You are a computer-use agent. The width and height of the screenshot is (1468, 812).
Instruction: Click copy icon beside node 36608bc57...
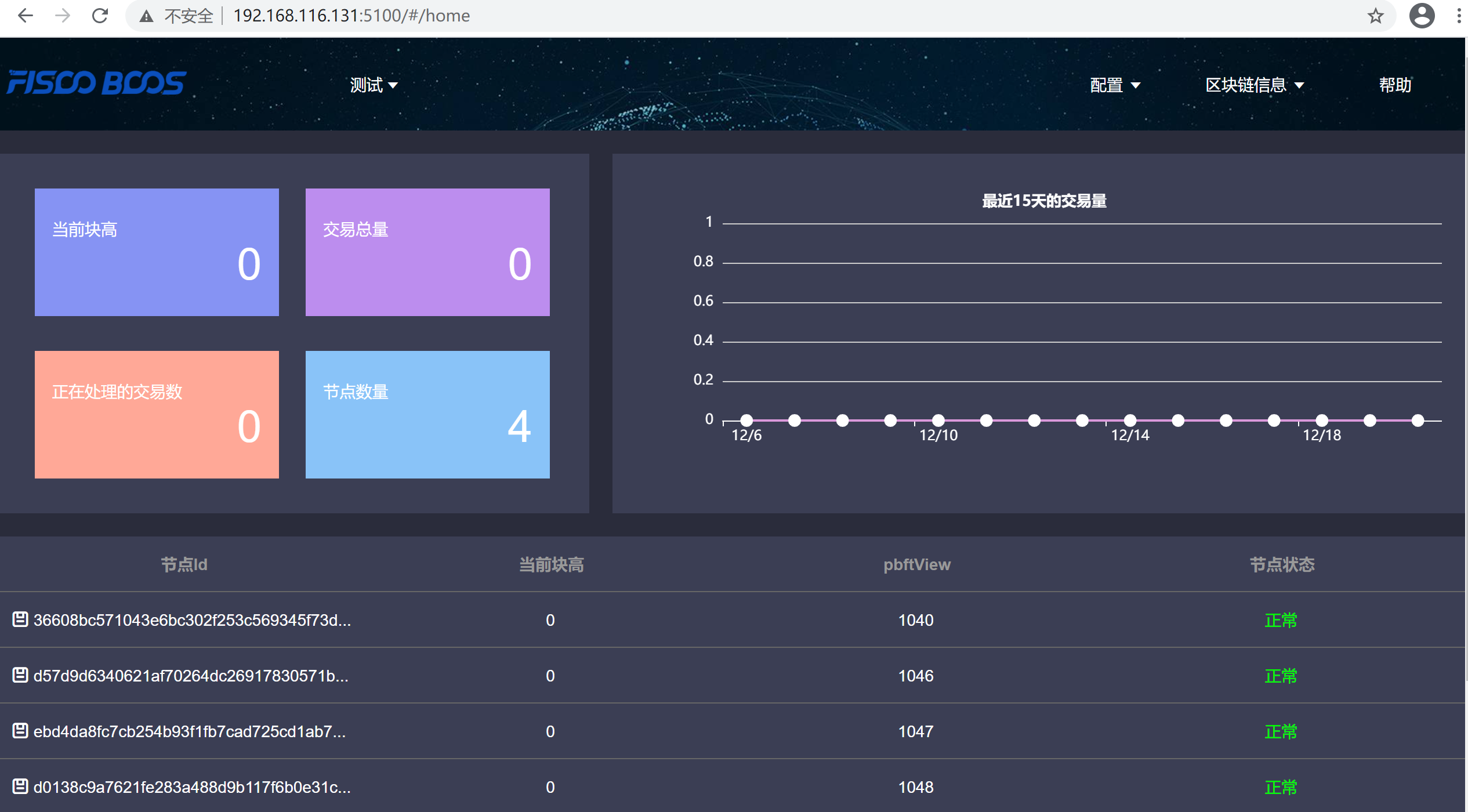coord(20,619)
